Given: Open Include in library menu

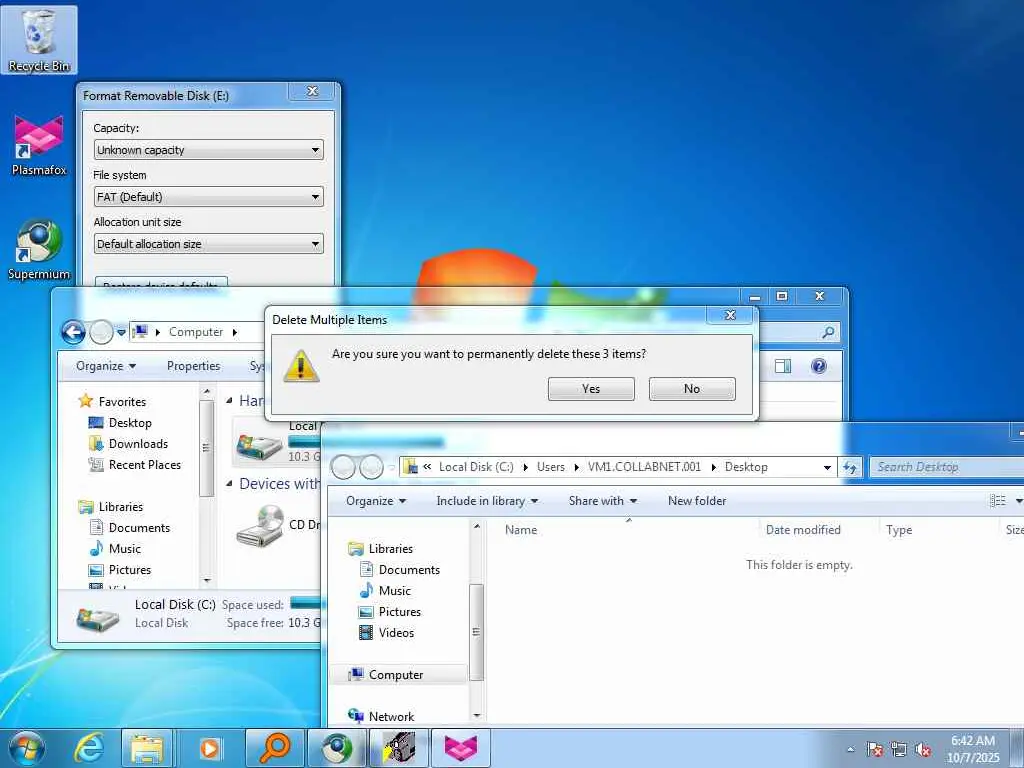Looking at the screenshot, I should 487,501.
